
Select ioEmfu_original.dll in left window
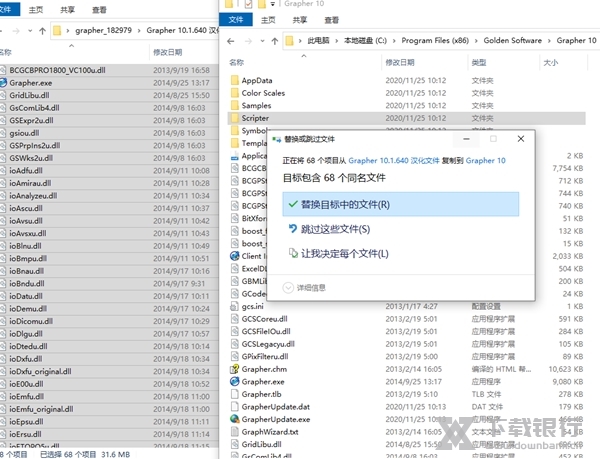click(41, 409)
